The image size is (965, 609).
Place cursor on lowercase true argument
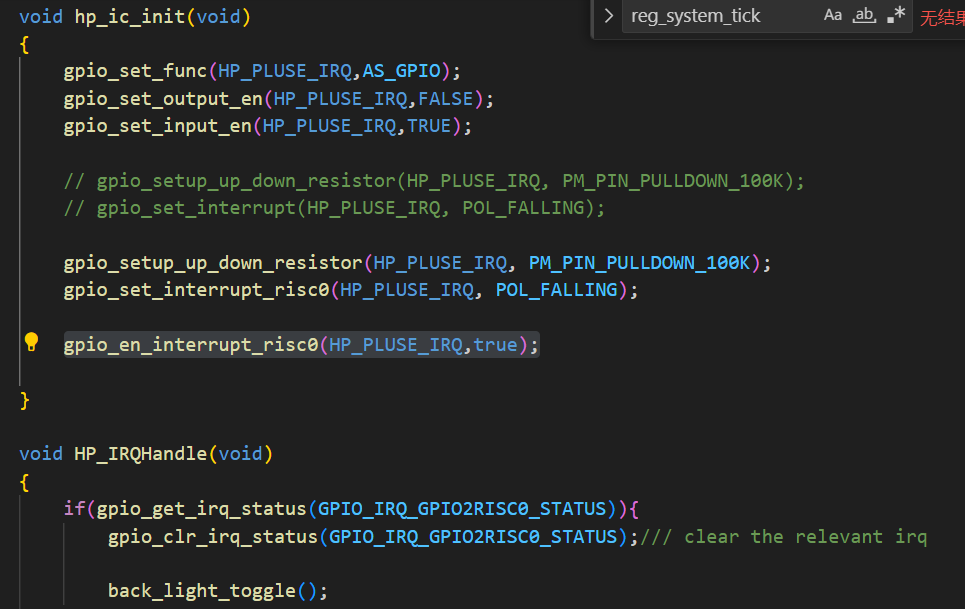pyautogui.click(x=495, y=345)
